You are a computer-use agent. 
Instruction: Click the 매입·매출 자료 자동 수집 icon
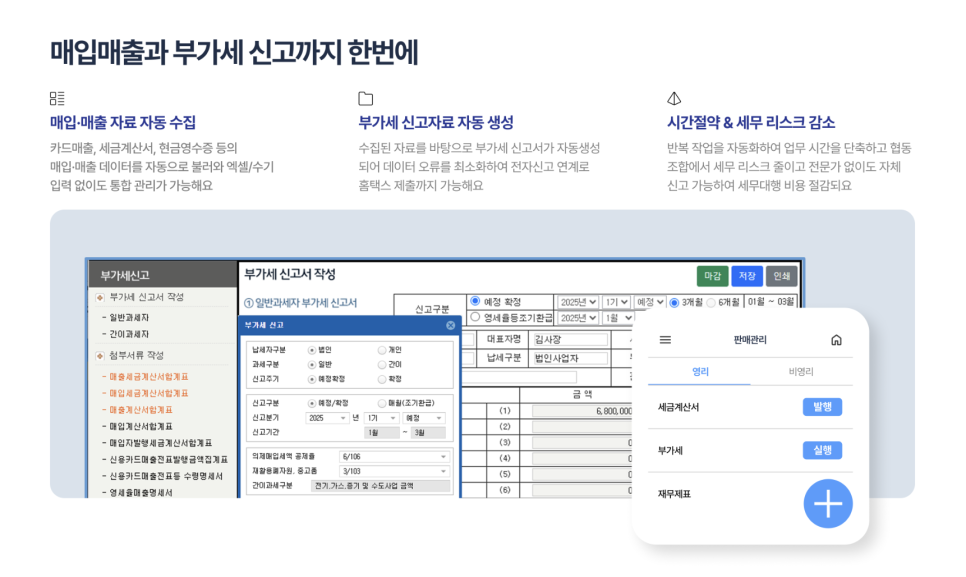[57, 98]
